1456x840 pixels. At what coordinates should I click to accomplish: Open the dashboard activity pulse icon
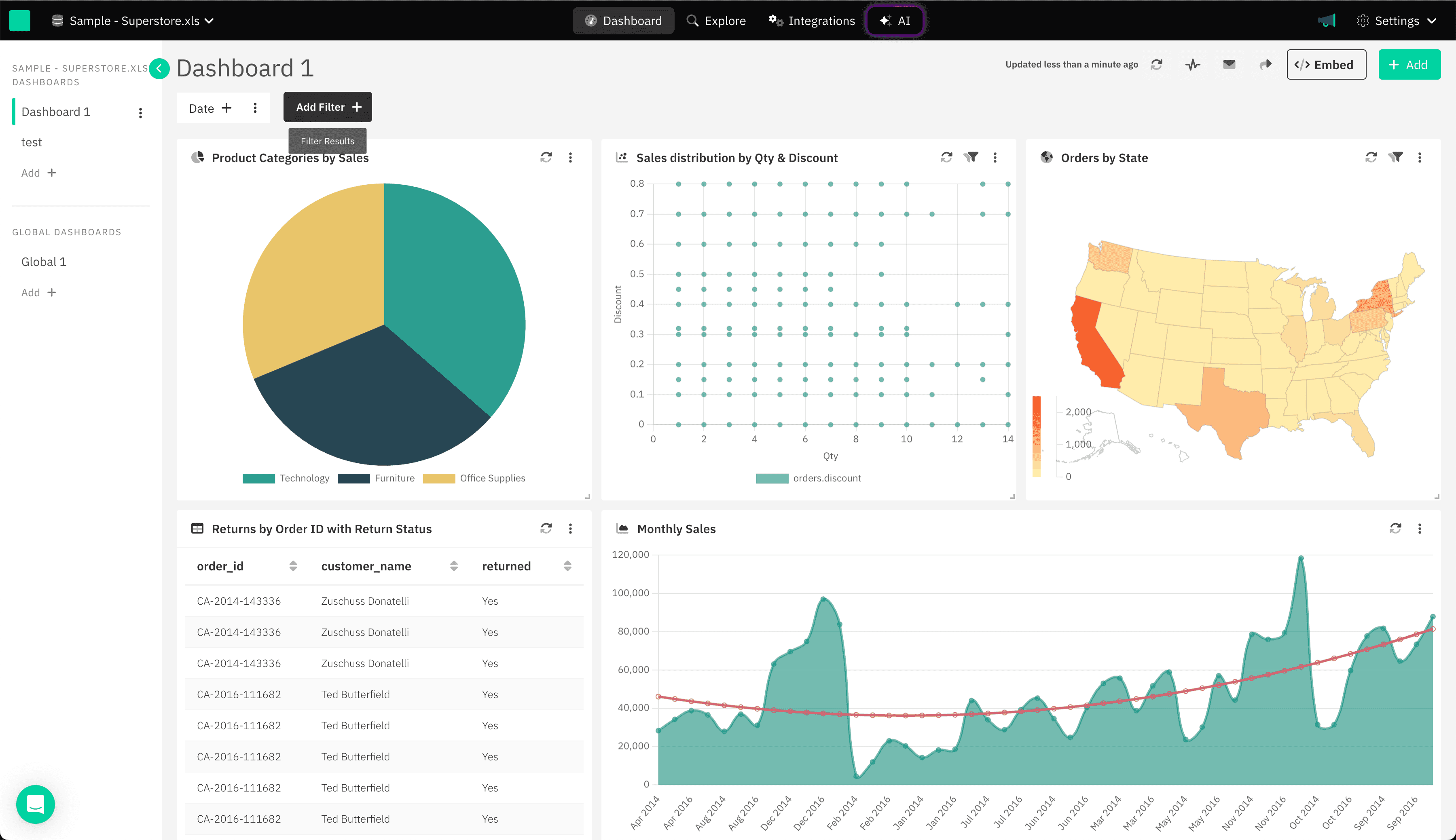(x=1193, y=65)
